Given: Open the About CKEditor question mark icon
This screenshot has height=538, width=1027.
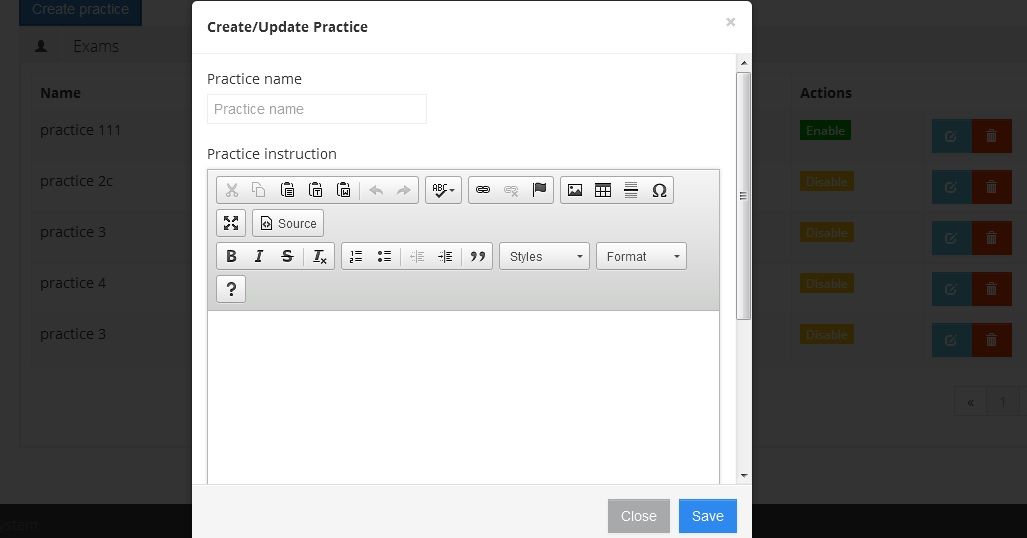Looking at the screenshot, I should point(231,289).
